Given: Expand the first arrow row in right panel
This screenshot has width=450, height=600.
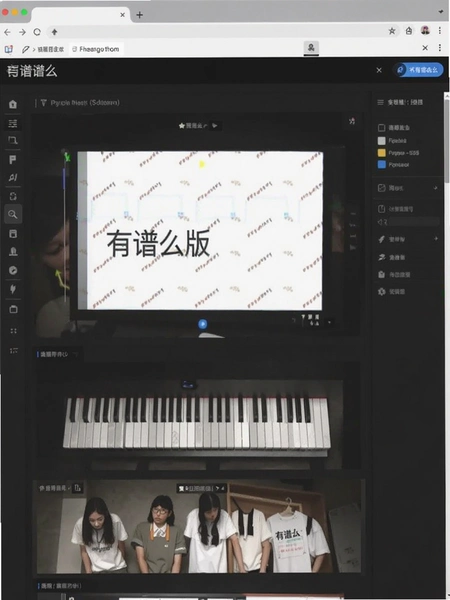Looking at the screenshot, I should [x=435, y=188].
